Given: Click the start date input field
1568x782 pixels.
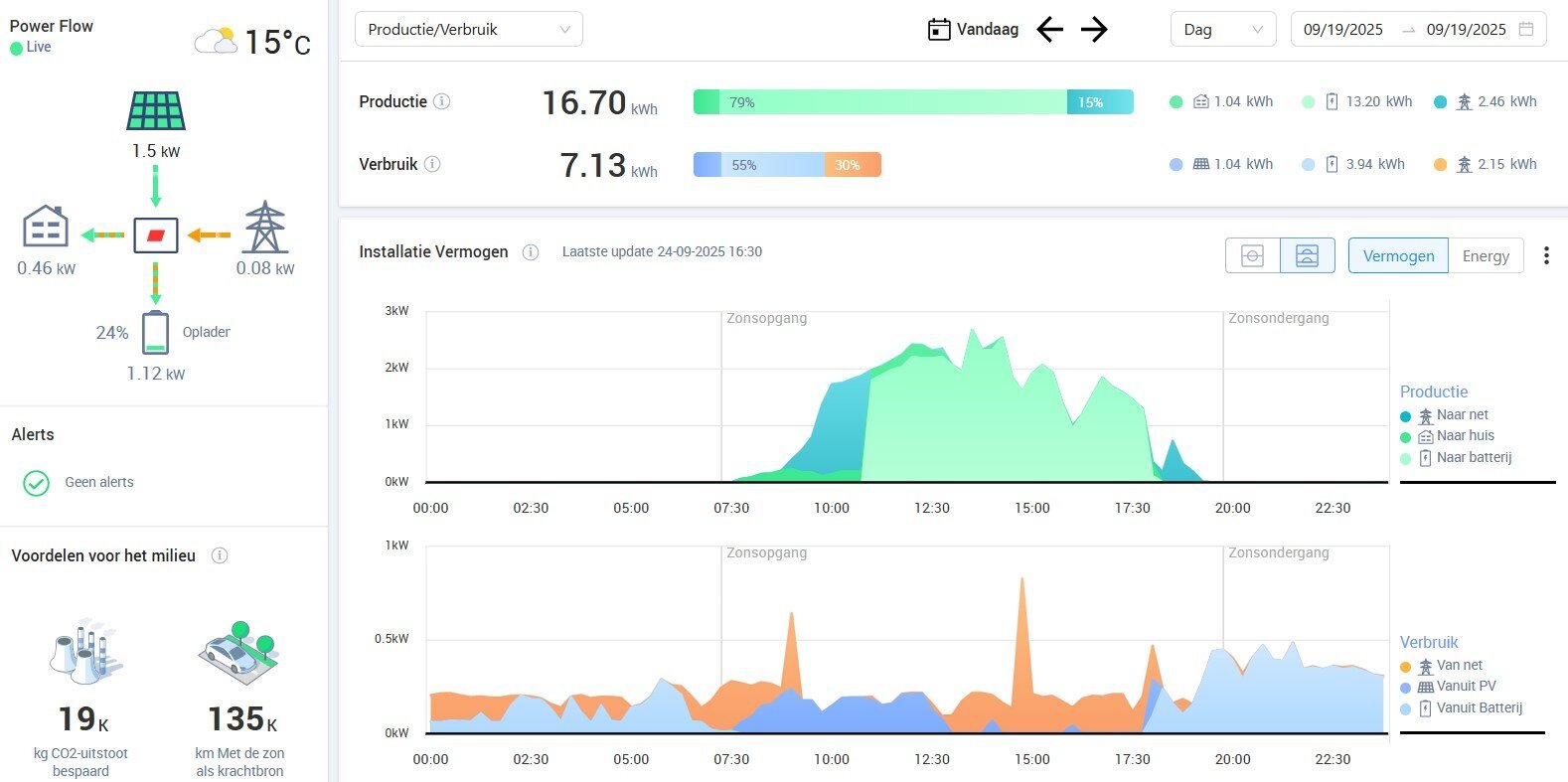Looking at the screenshot, I should click(x=1343, y=30).
